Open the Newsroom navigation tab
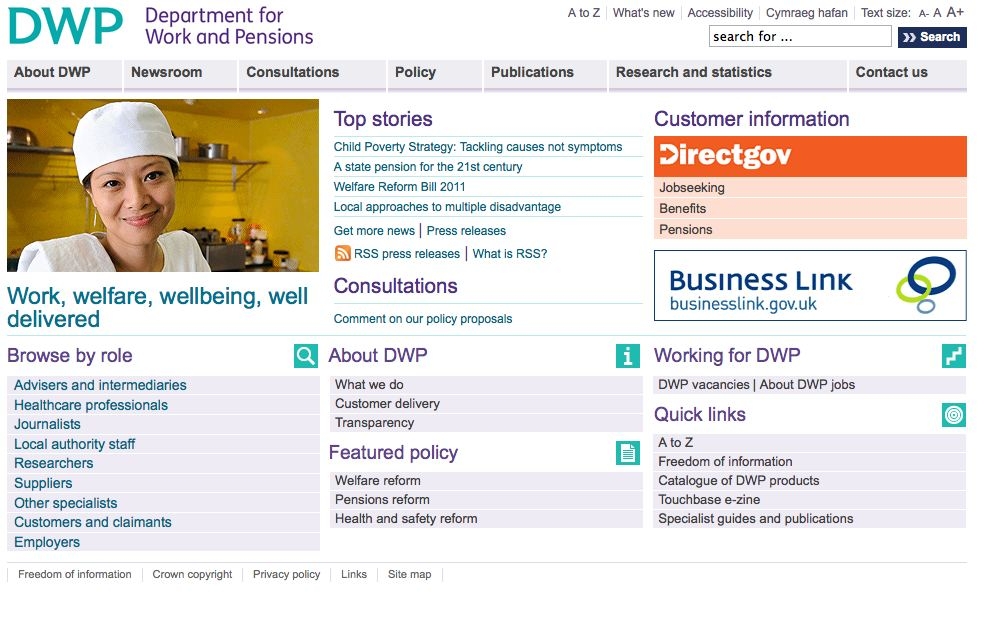This screenshot has width=991, height=617. coord(167,72)
